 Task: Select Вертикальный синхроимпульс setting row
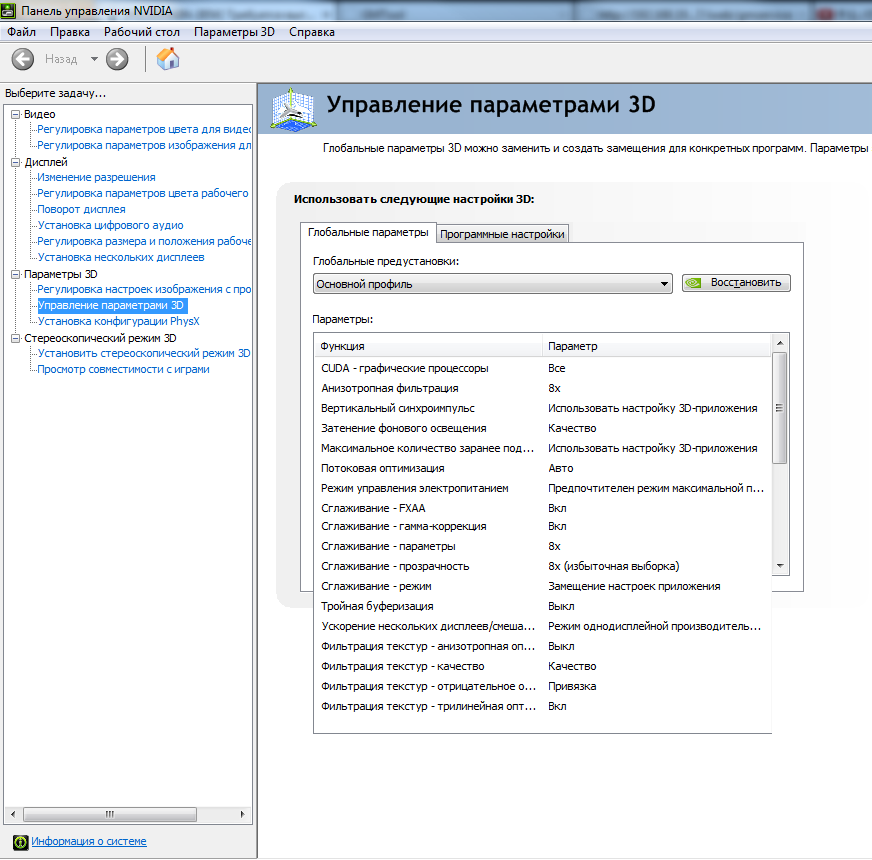click(x=543, y=408)
